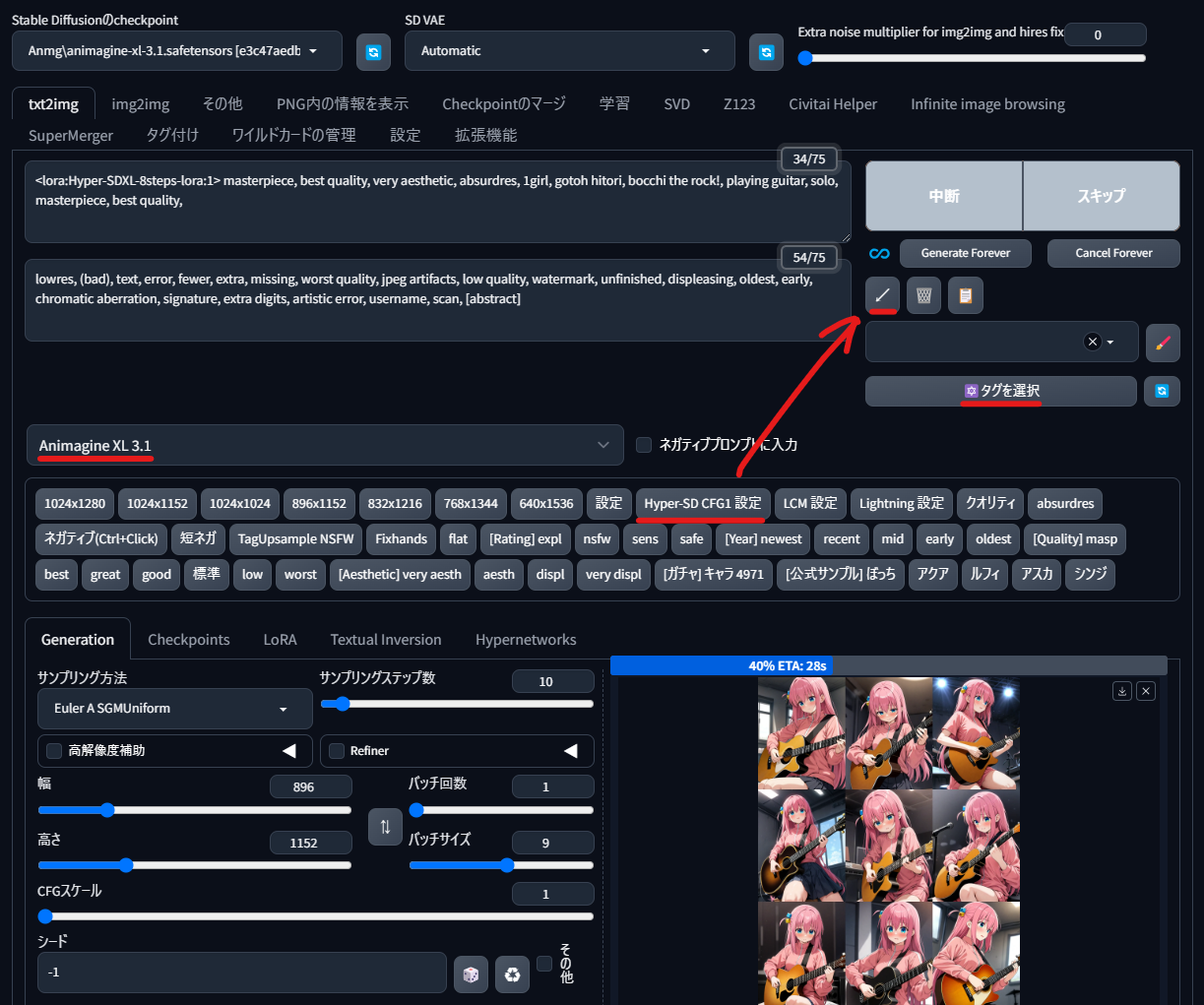Screen dimensions: 1204x1005
Task: Click the Generate Forever button
Action: 966,253
